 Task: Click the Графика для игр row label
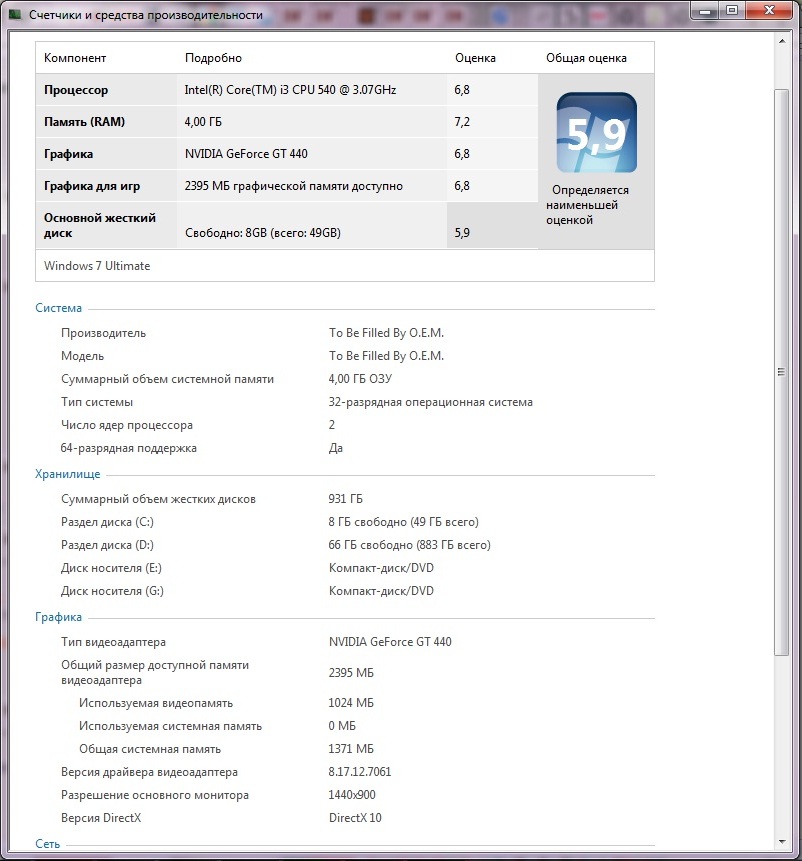(x=90, y=186)
